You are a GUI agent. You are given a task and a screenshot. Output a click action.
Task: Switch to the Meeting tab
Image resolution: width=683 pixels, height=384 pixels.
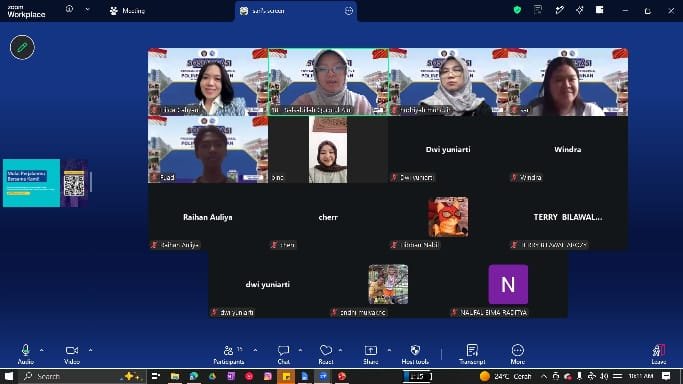127,11
